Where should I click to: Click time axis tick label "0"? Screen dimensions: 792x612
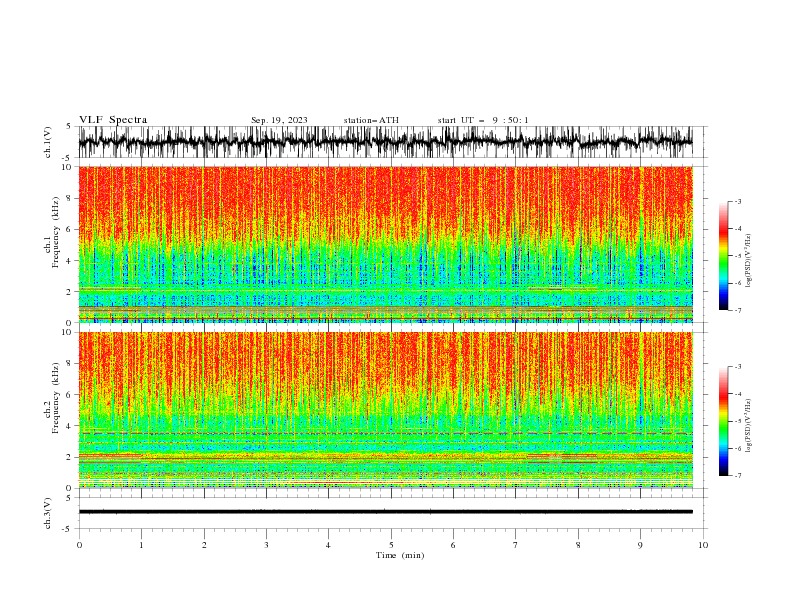pyautogui.click(x=79, y=545)
